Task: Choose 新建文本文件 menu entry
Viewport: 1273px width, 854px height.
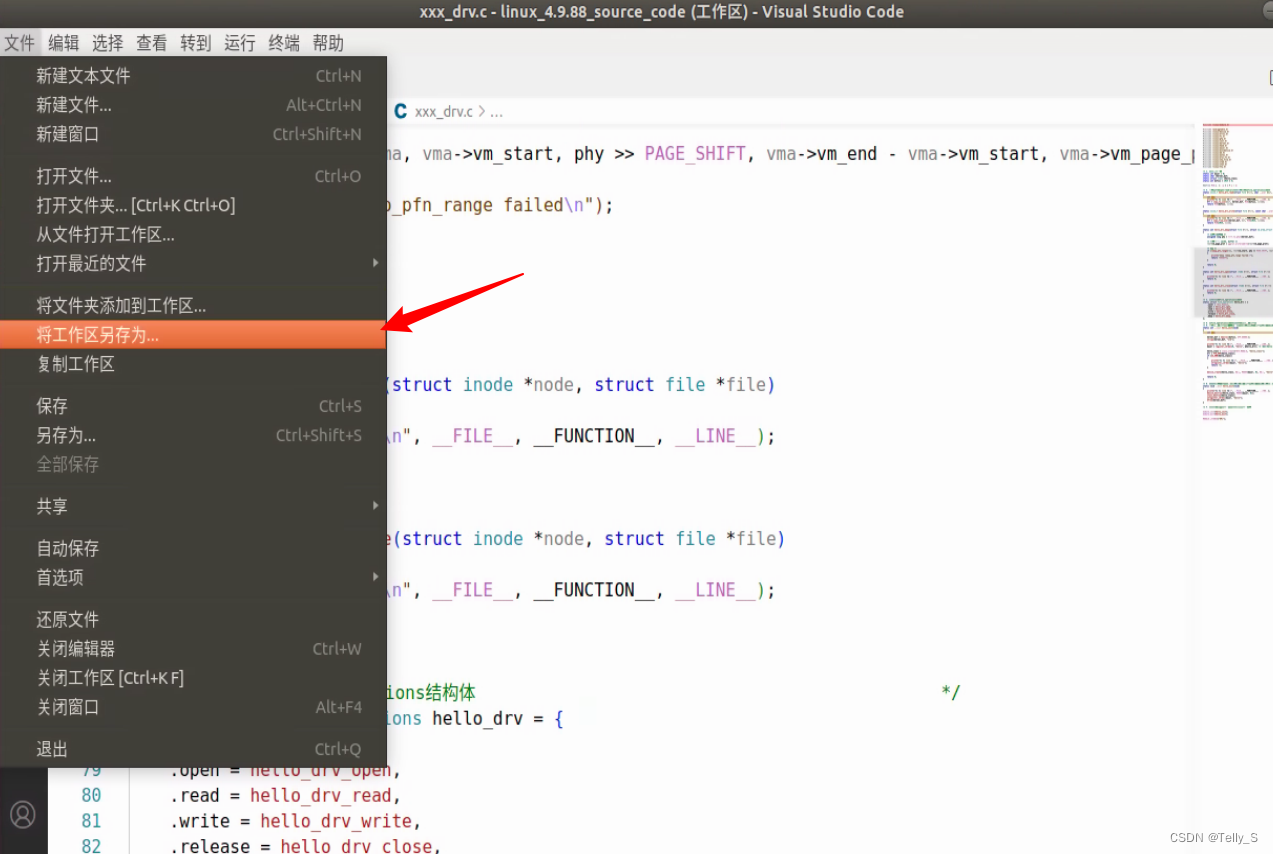Action: 193,76
